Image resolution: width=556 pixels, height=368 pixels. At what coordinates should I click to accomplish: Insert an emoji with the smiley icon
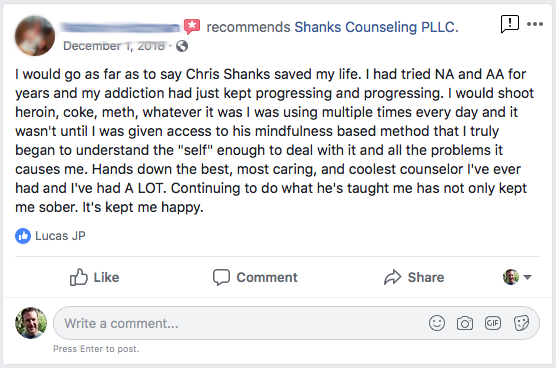point(437,323)
